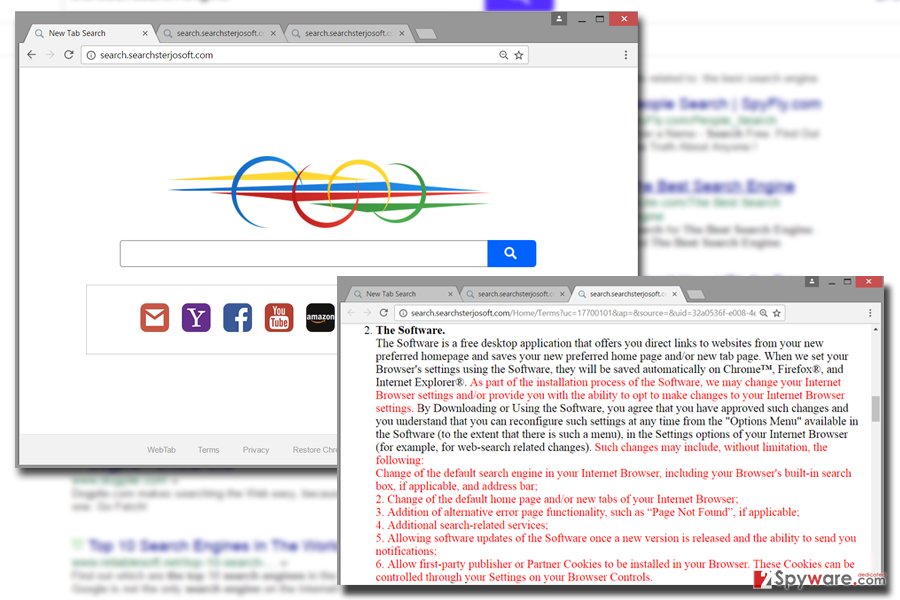This screenshot has height=600, width=900.
Task: Close the third tab in the main window
Action: point(402,33)
